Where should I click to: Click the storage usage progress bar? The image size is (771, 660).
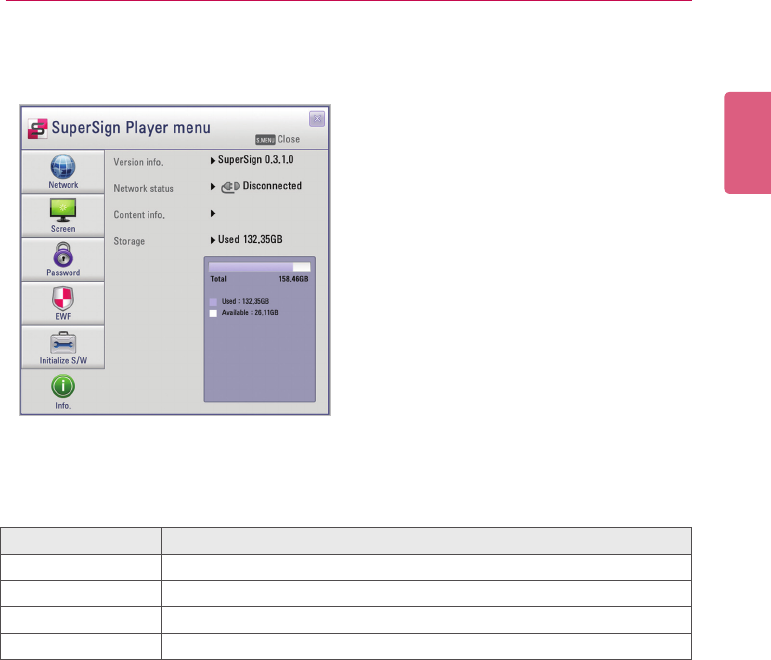point(260,267)
